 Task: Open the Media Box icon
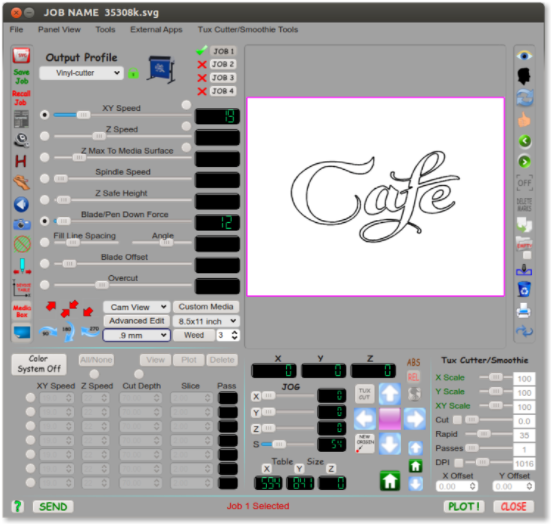(x=22, y=311)
